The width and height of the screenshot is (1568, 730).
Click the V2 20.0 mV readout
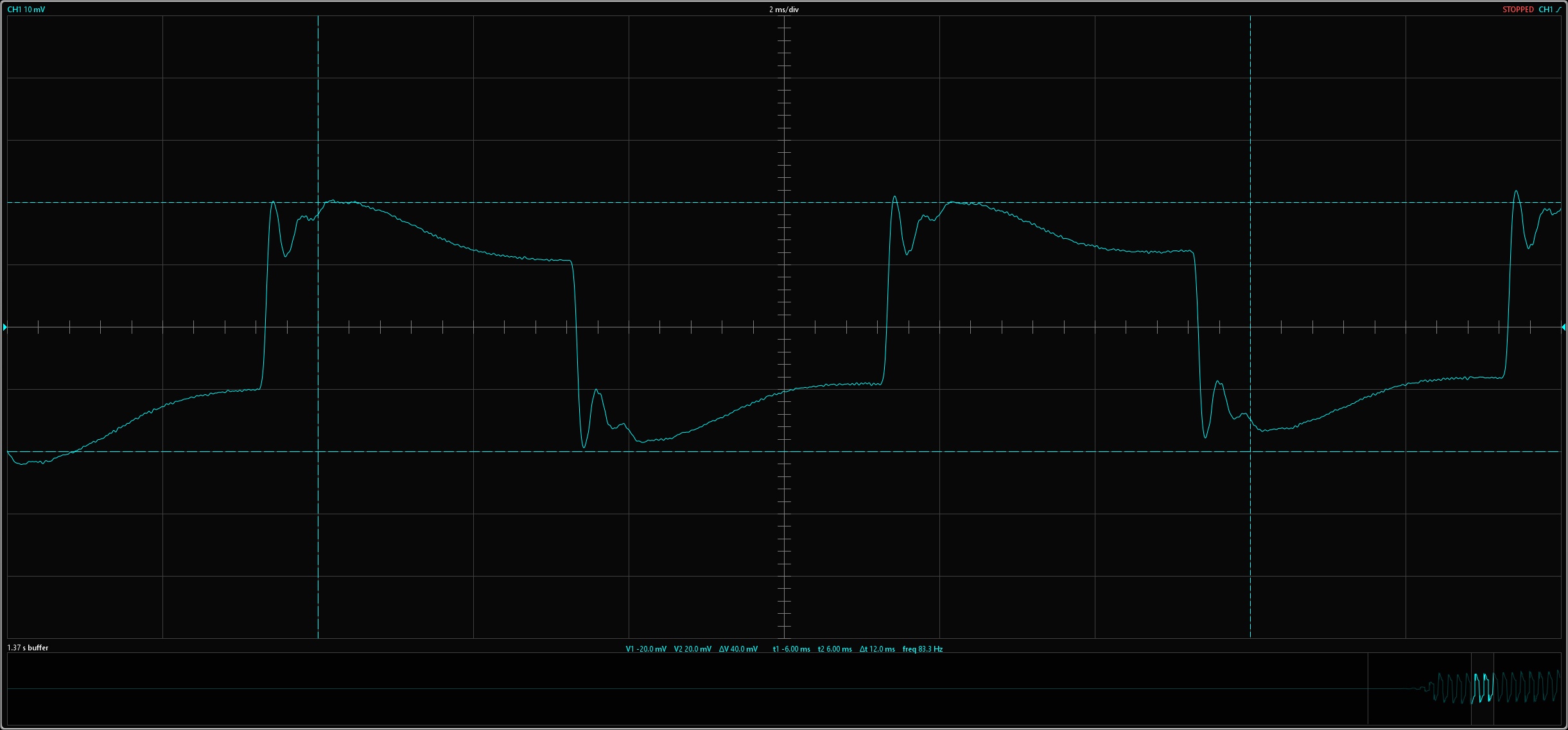(x=693, y=649)
